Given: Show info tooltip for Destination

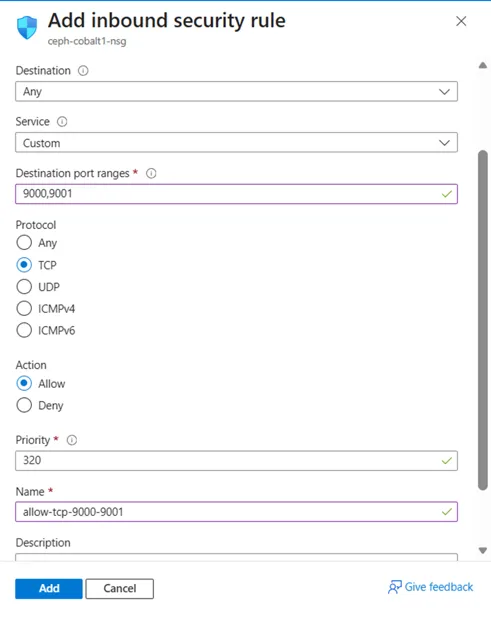Looking at the screenshot, I should (x=83, y=71).
